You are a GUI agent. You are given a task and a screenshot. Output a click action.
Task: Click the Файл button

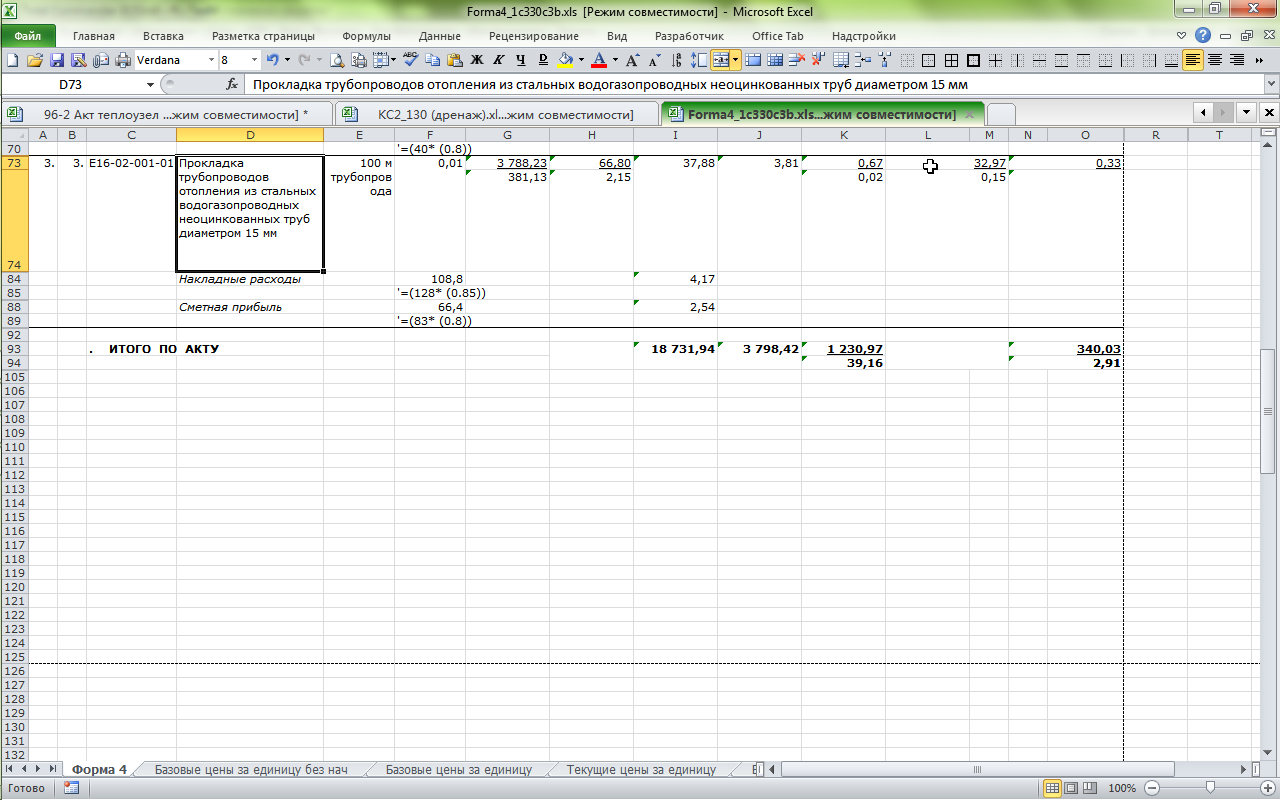(28, 36)
